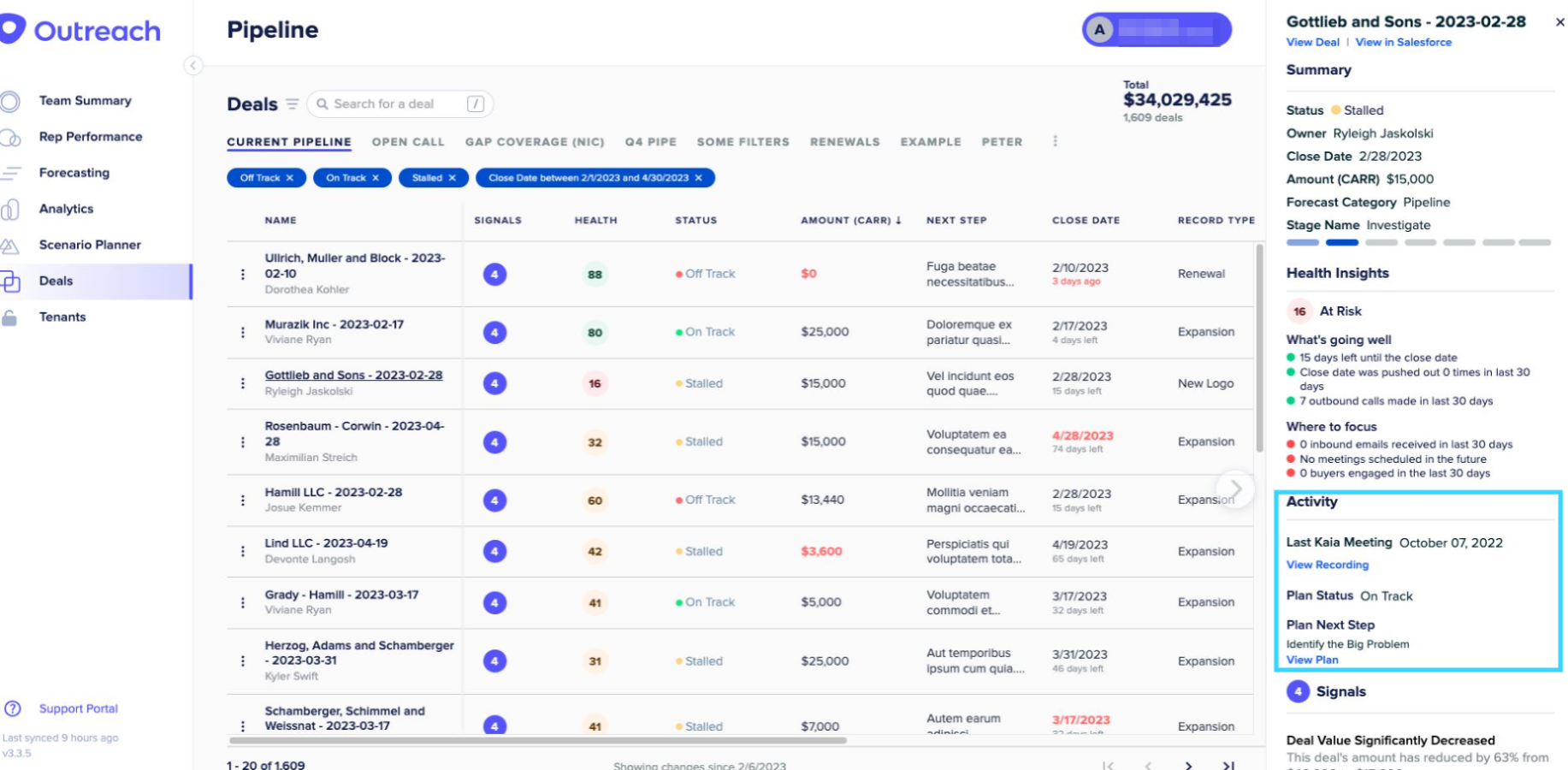Click signals badge for Grady - Hamill
Screen dimensions: 1568x770
point(494,602)
